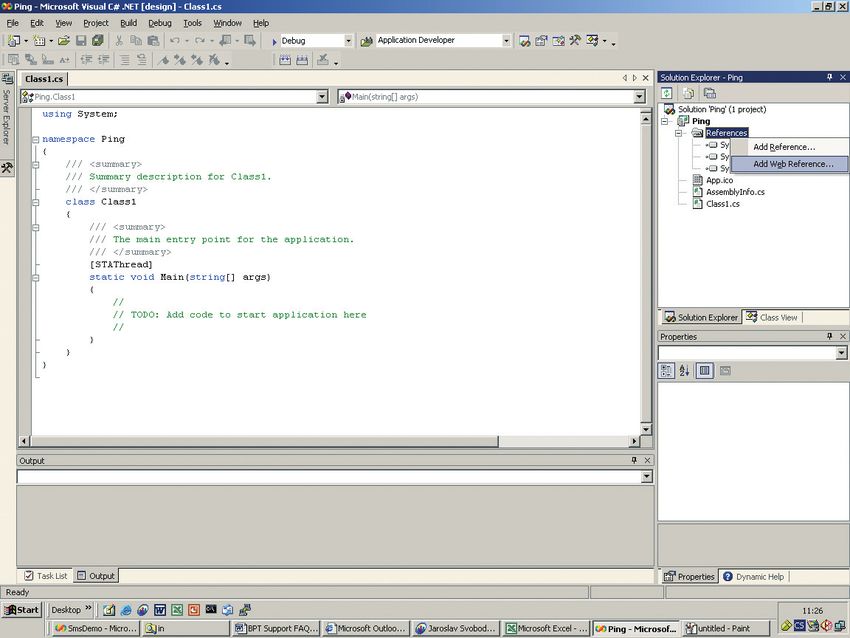Select App.ico in Solution Explorer
The height and width of the screenshot is (638, 850).
719,181
